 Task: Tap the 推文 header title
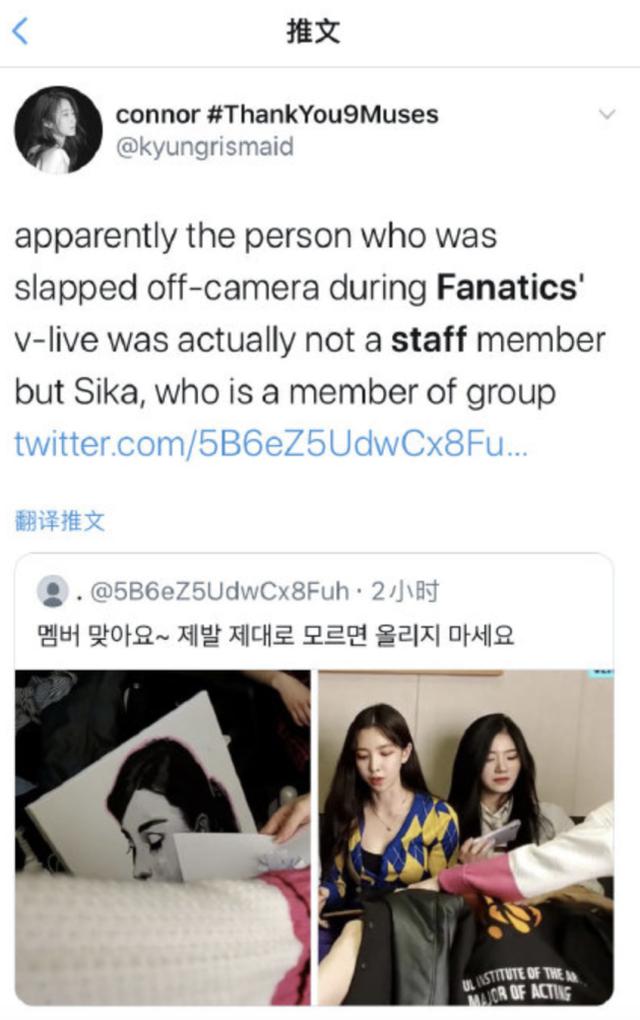(x=313, y=31)
